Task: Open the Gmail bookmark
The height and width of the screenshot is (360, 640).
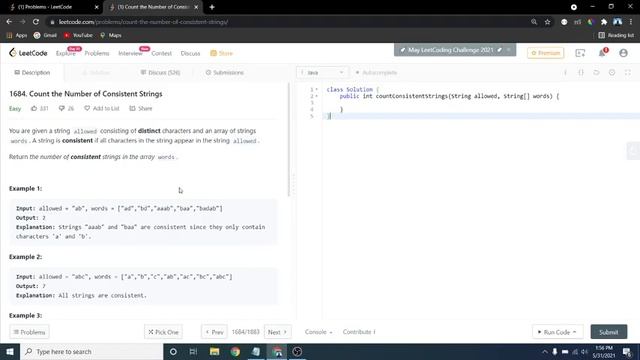Action: pos(45,35)
